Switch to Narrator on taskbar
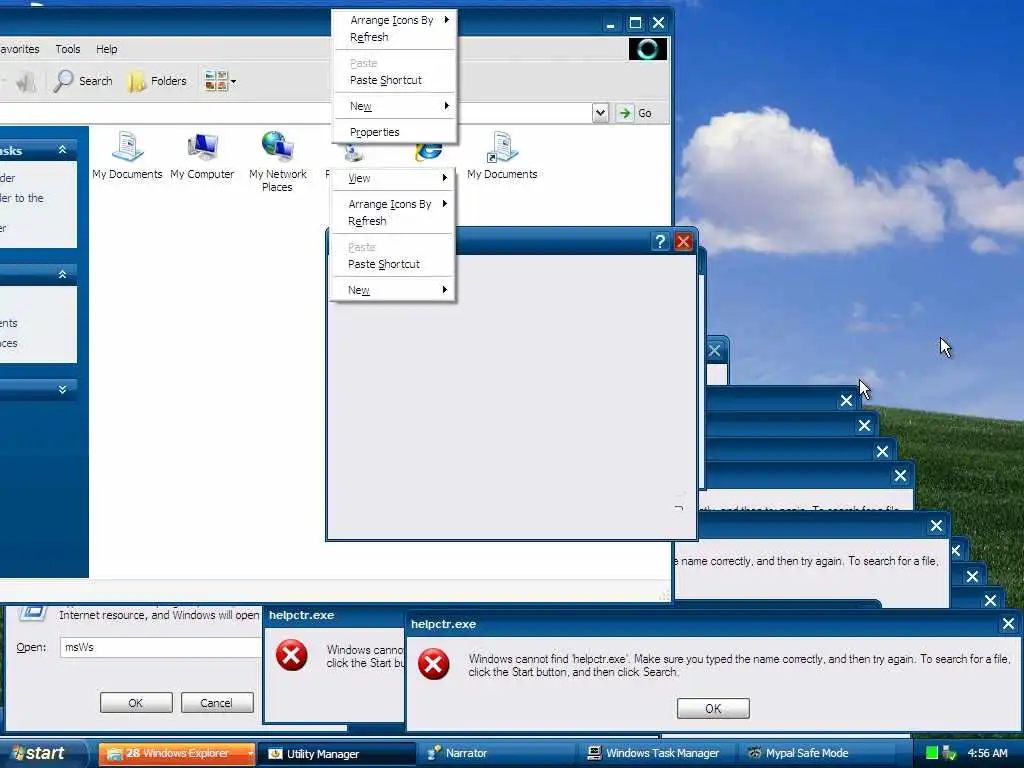 pyautogui.click(x=496, y=754)
